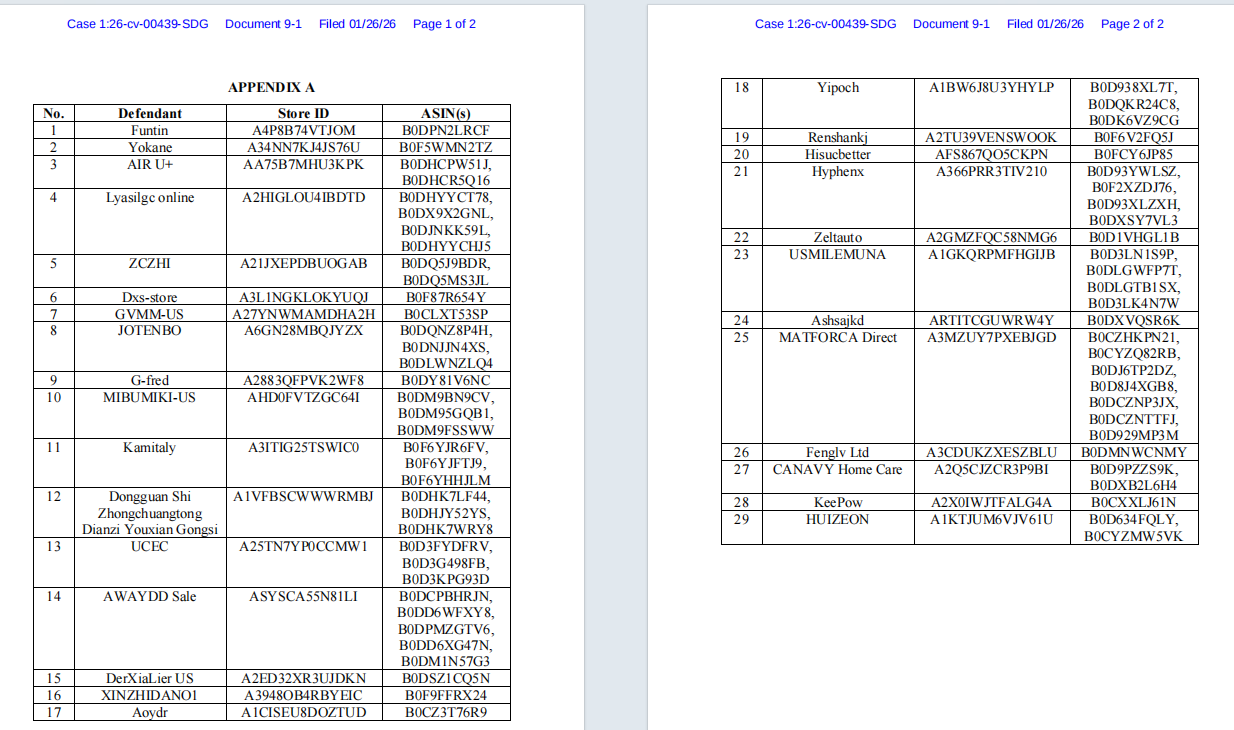Click store ID A34NN7KJ4JS76U

click(304, 147)
